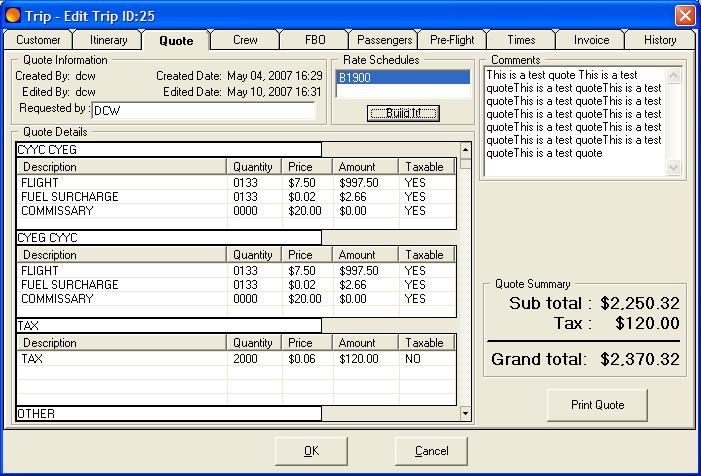Click the CYEG CYYC section header

click(x=169, y=238)
